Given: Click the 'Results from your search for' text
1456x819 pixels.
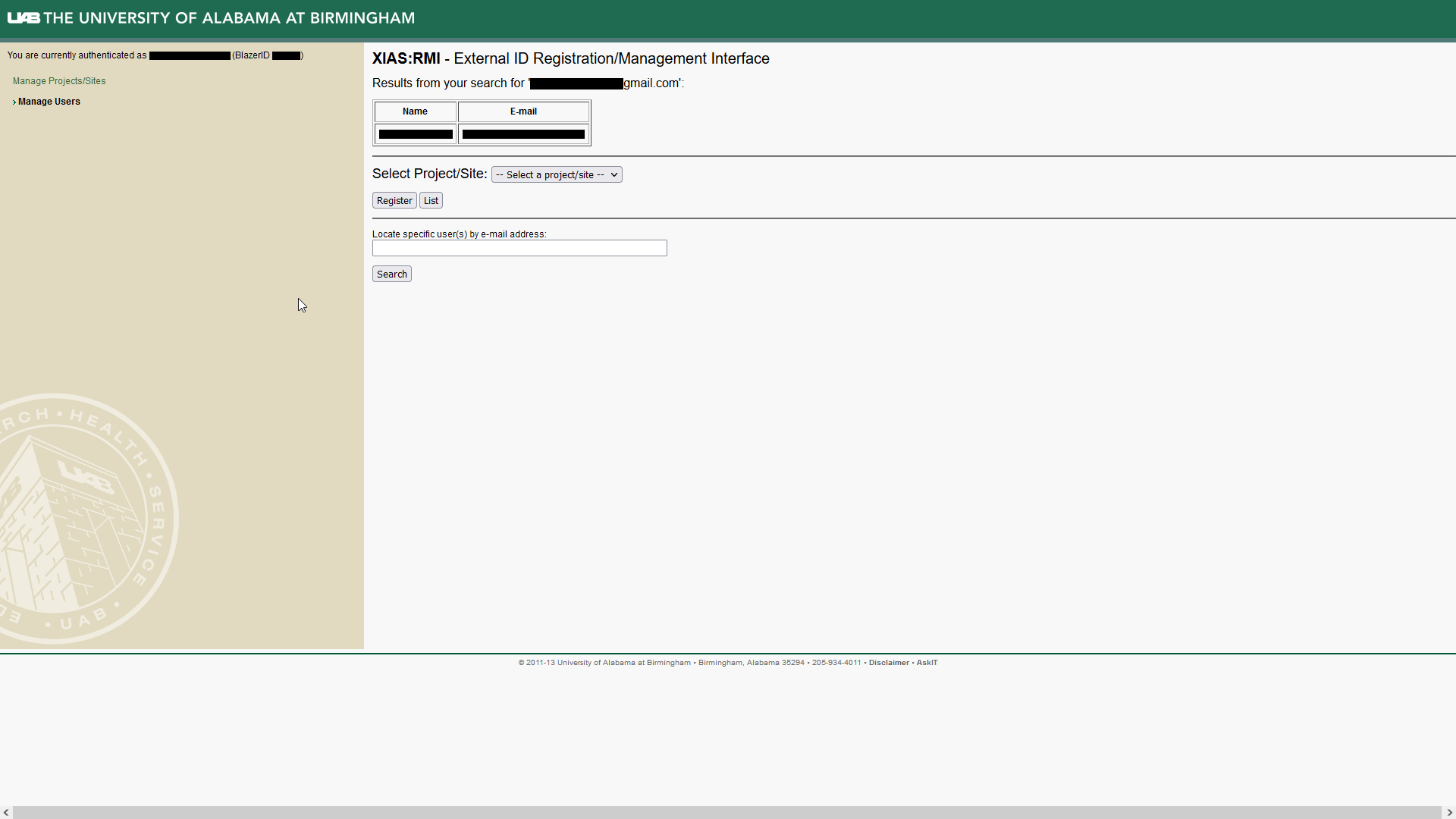Looking at the screenshot, I should tap(448, 83).
